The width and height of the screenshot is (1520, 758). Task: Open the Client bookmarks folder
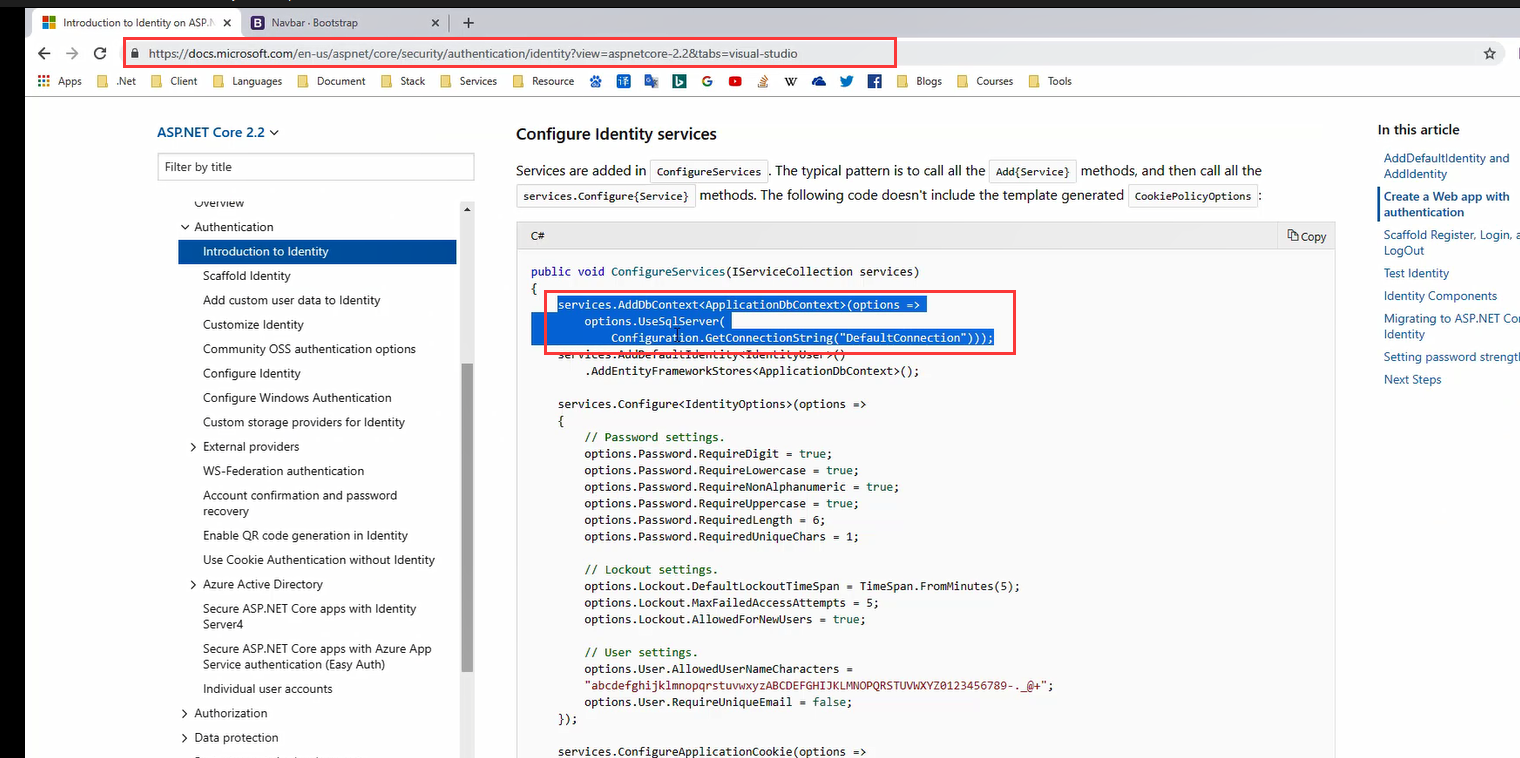(174, 81)
